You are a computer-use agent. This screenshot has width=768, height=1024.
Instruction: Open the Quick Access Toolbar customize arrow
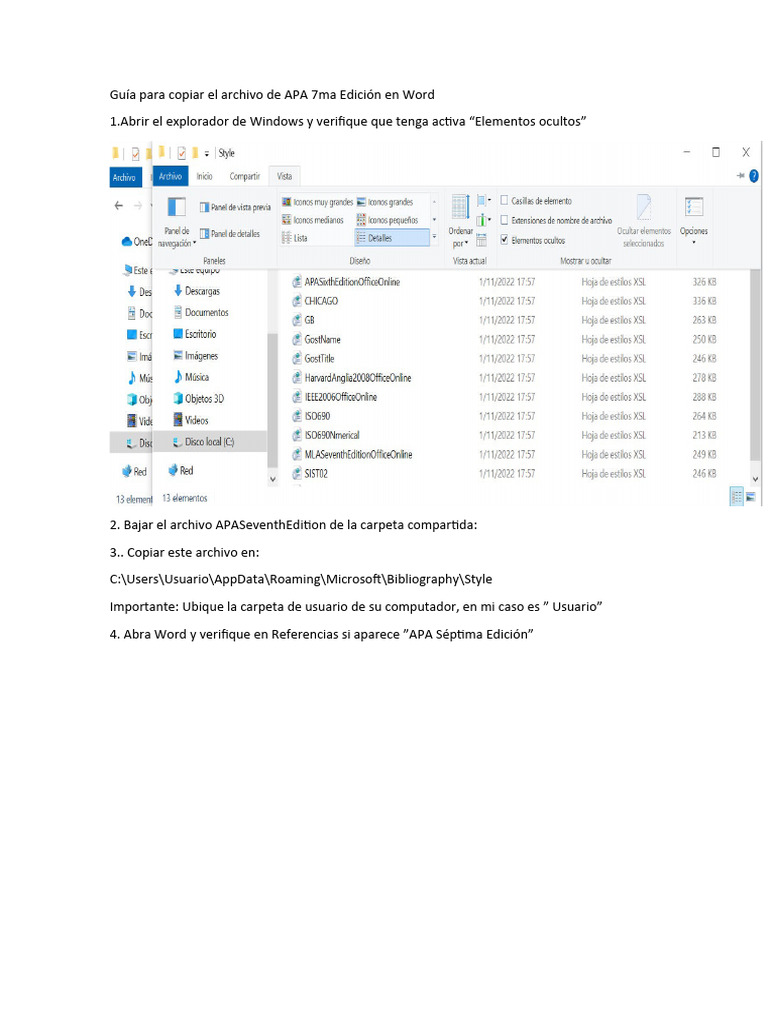(x=206, y=153)
